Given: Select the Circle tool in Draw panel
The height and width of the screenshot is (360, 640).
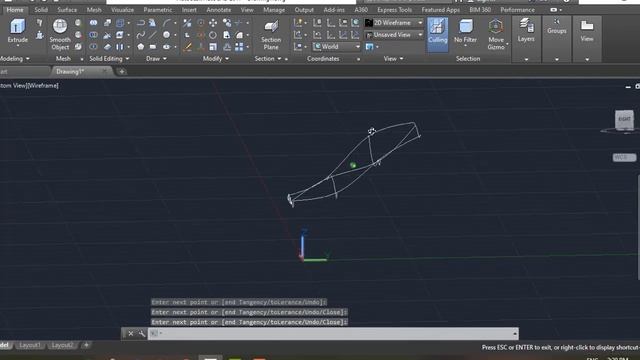Looking at the screenshot, I should click(167, 35).
